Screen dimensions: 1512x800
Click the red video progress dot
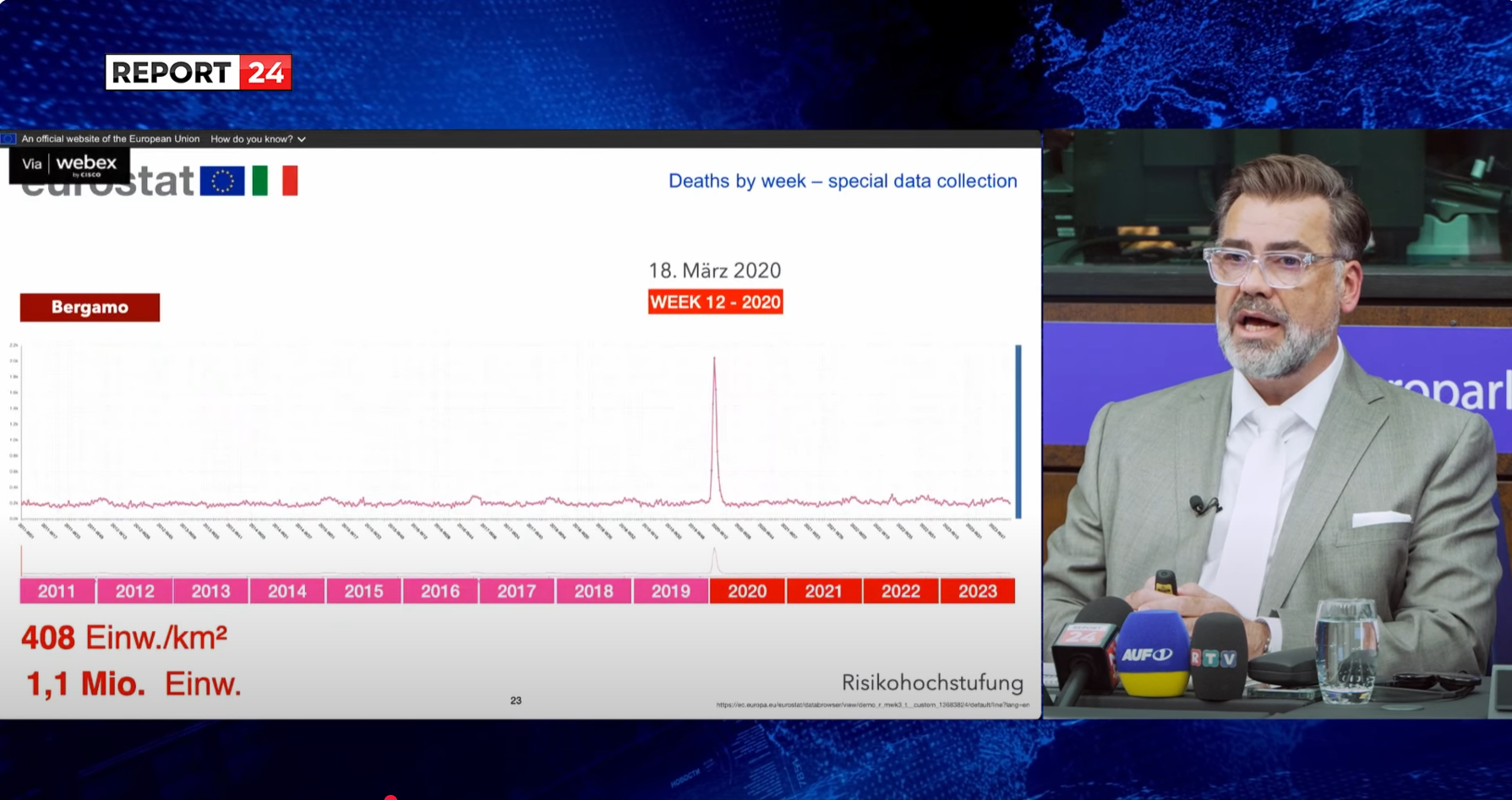[x=390, y=797]
